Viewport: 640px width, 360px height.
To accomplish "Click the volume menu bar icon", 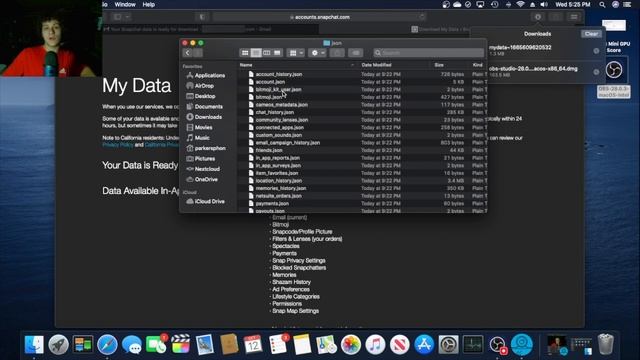I will (544, 4).
